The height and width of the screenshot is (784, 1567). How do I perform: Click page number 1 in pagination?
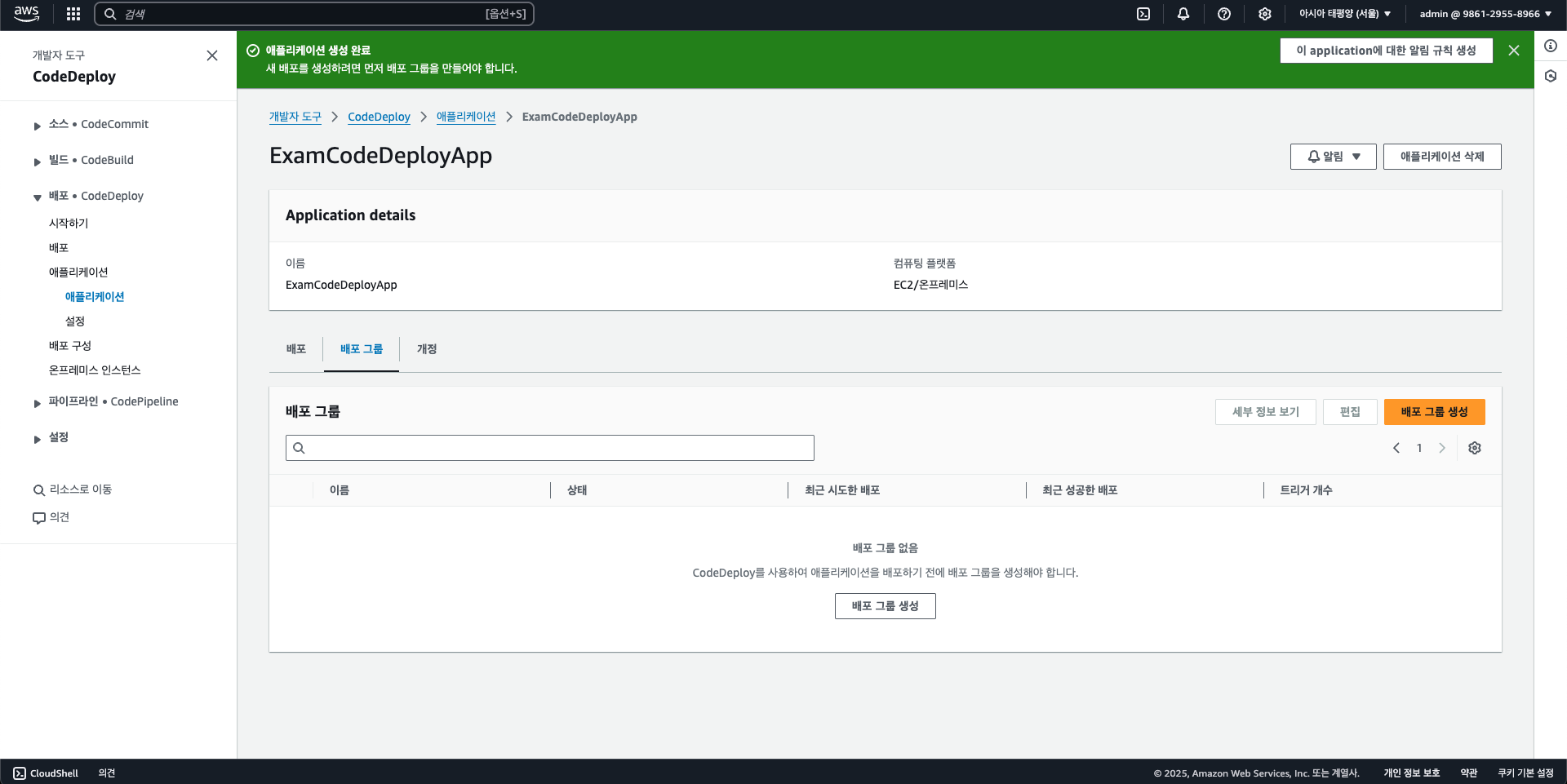(x=1419, y=448)
